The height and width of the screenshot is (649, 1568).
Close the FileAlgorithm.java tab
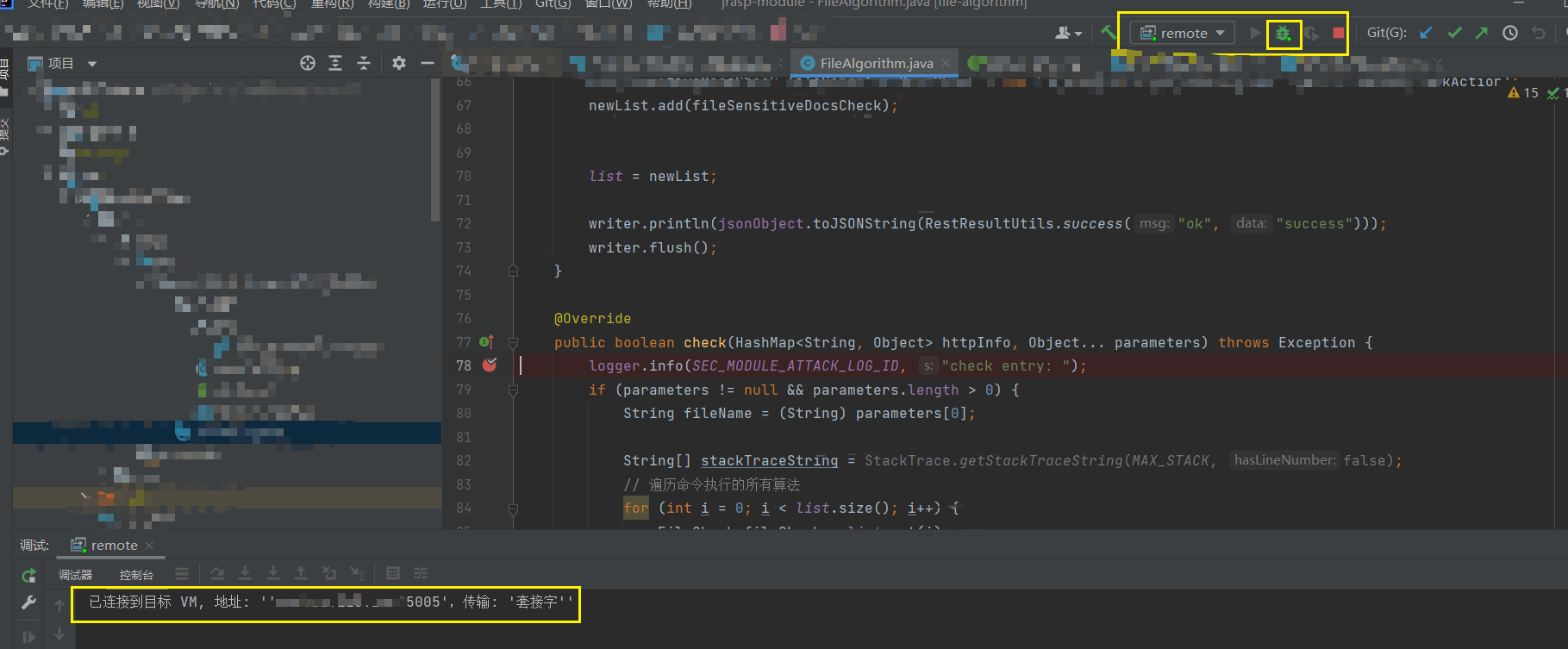(946, 63)
